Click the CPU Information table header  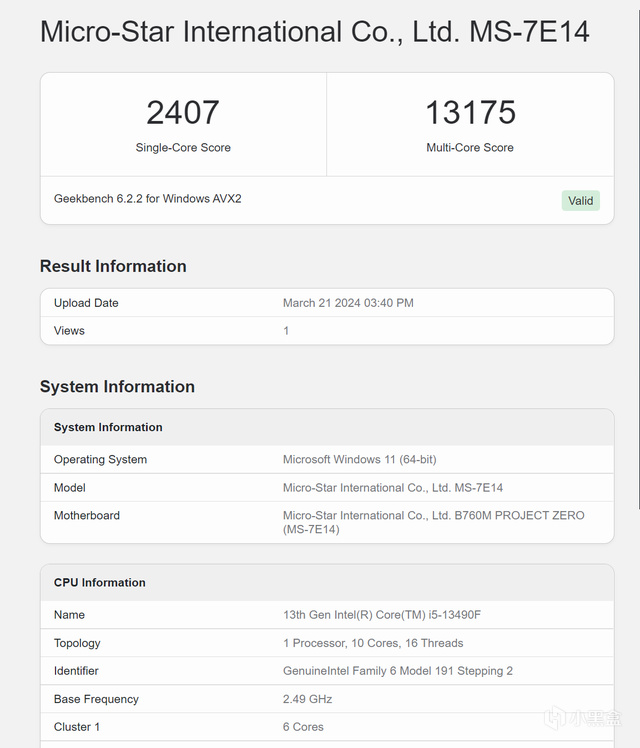pos(100,582)
